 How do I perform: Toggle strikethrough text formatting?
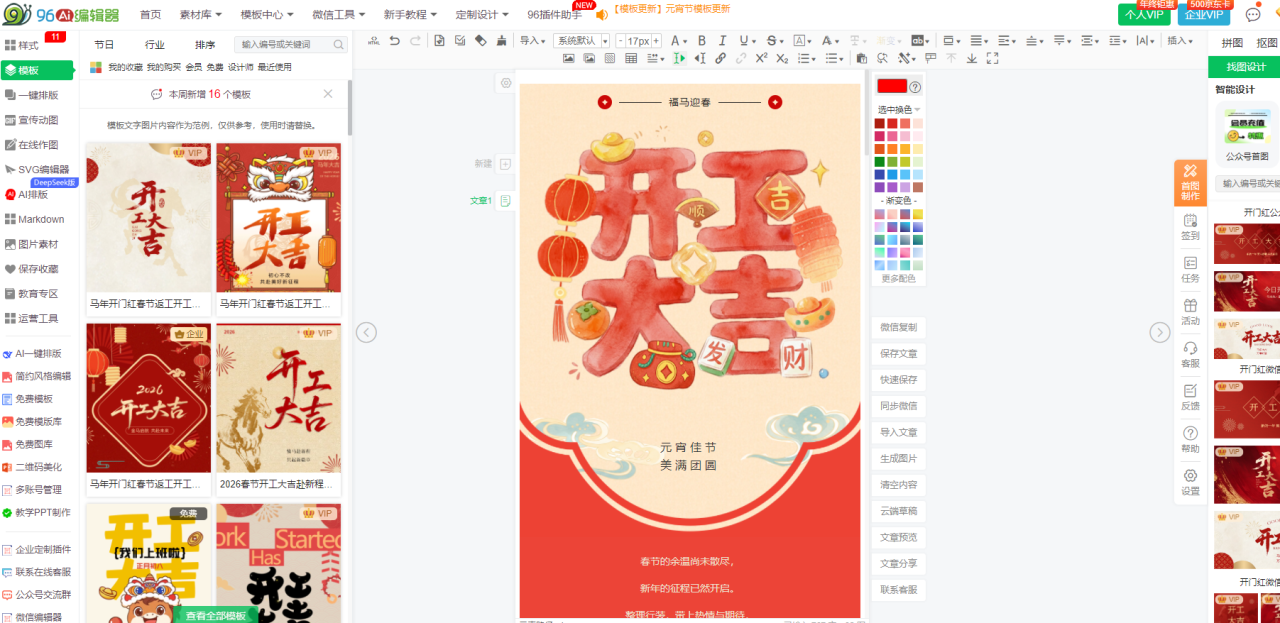pos(772,41)
